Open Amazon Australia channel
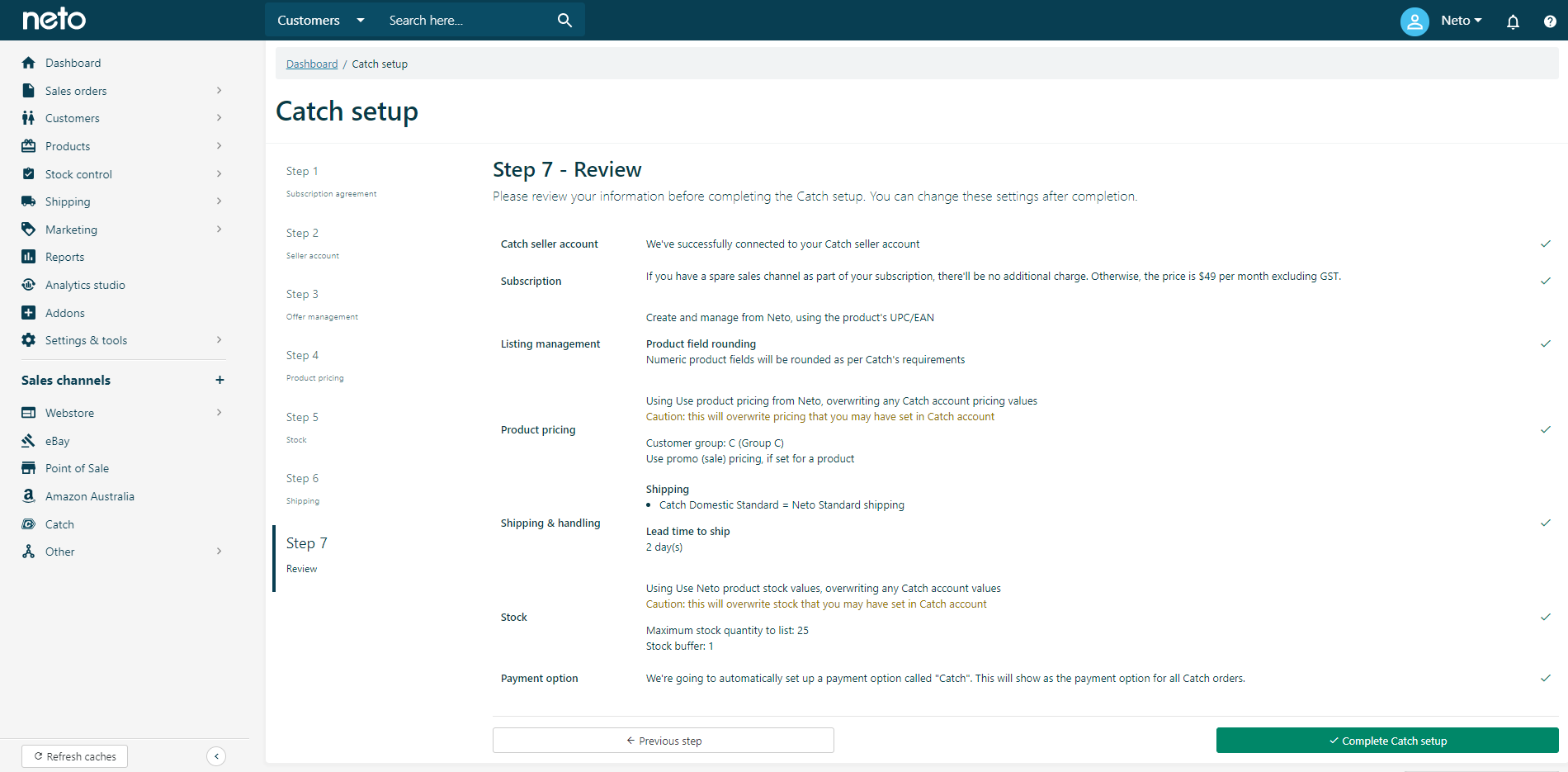Viewport: 1568px width, 772px height. (90, 496)
